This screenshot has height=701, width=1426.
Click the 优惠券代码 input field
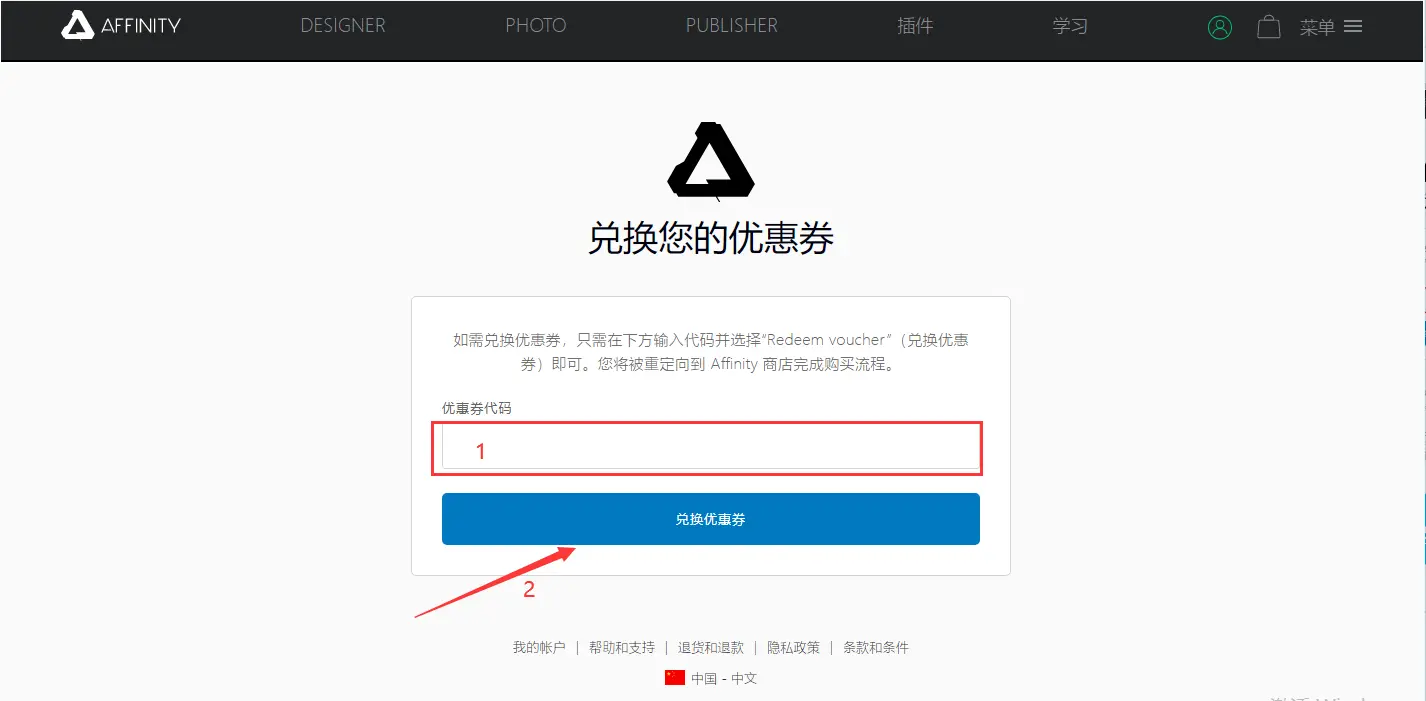point(711,448)
